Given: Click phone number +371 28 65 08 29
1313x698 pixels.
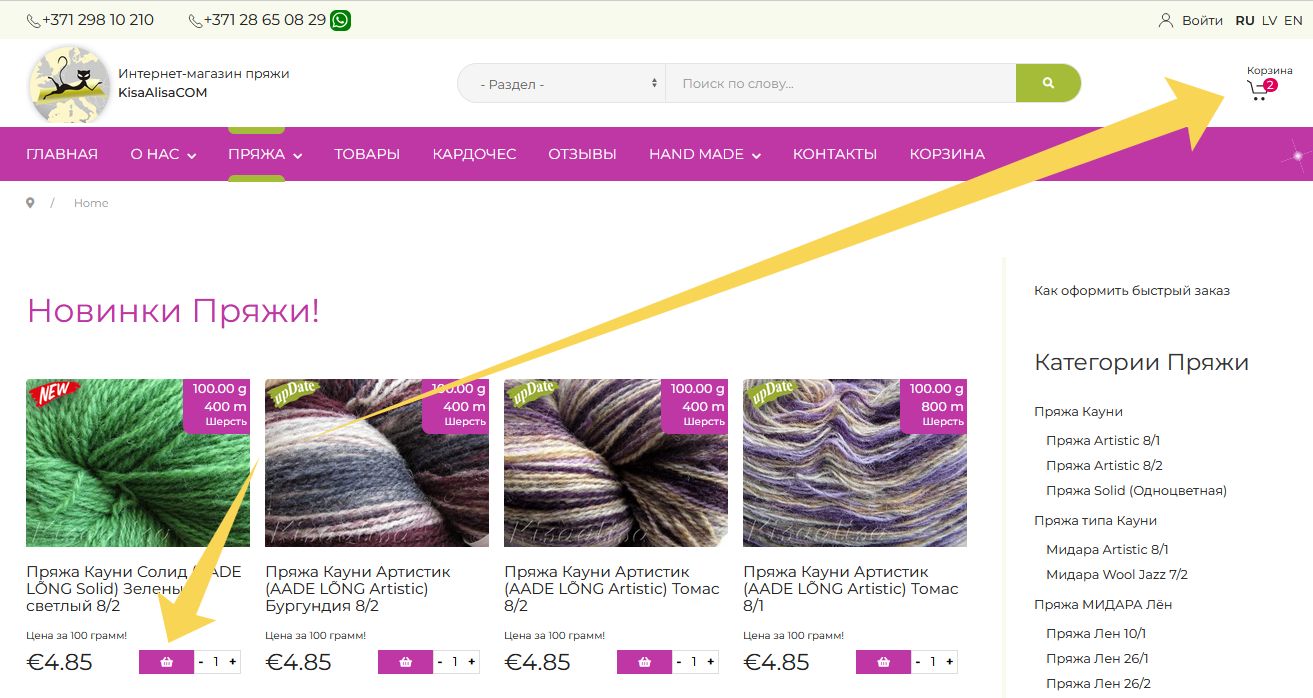Looking at the screenshot, I should (x=264, y=20).
